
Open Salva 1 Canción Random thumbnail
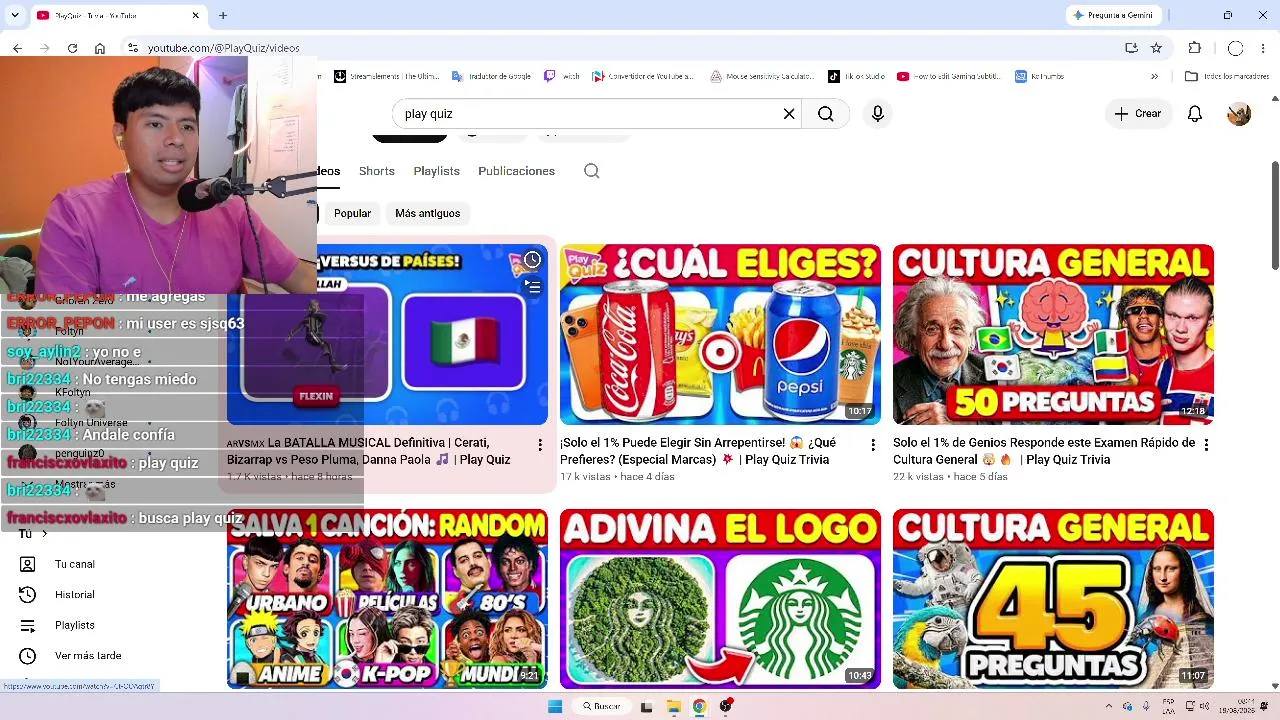387,599
